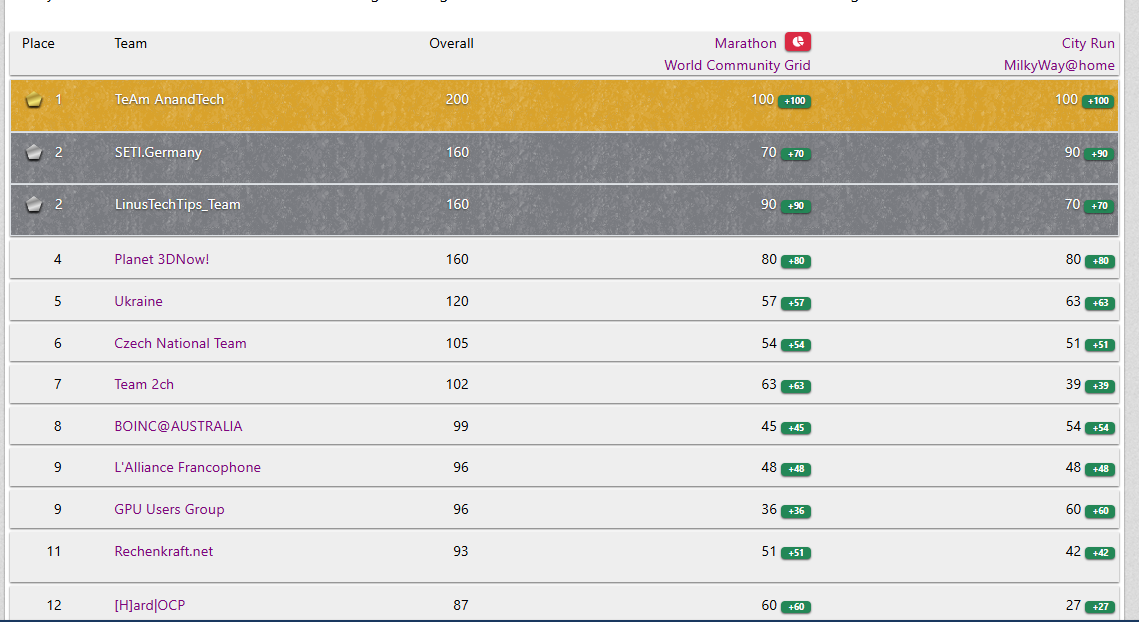This screenshot has height=622, width=1139.
Task: Click the +100 Marathon badge for TeAm AnandTech
Action: tap(795, 101)
